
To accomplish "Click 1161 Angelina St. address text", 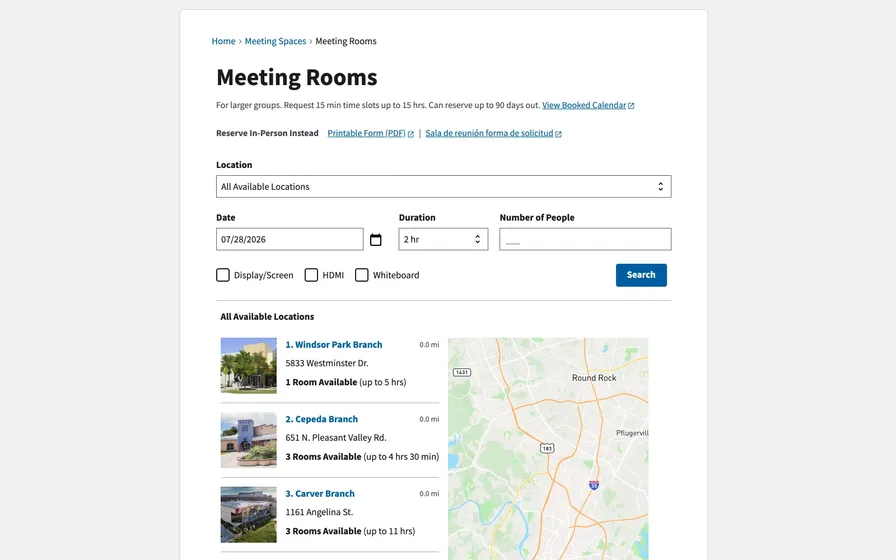I will click(x=319, y=512).
